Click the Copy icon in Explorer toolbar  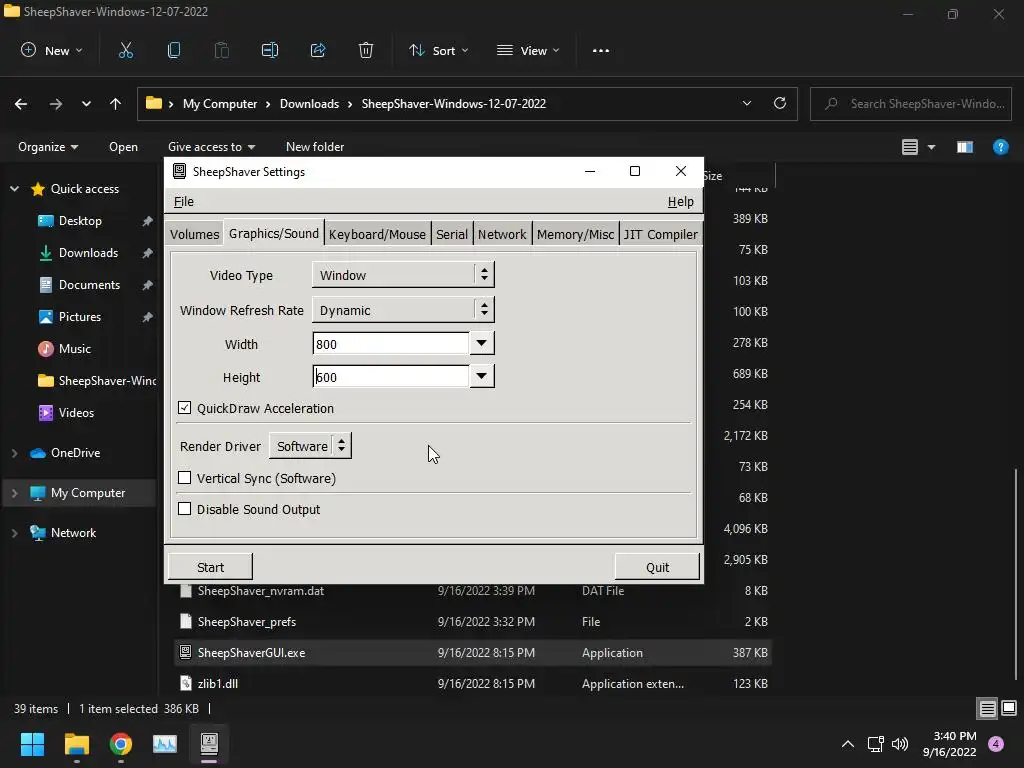[174, 50]
